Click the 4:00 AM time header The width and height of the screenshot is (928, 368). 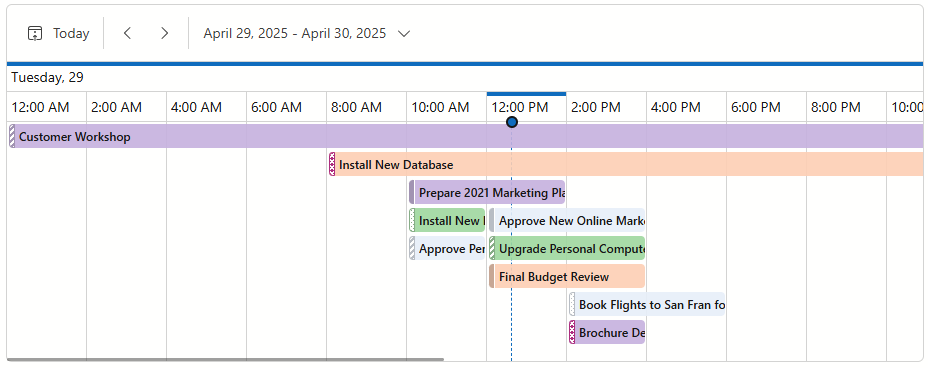pos(207,107)
